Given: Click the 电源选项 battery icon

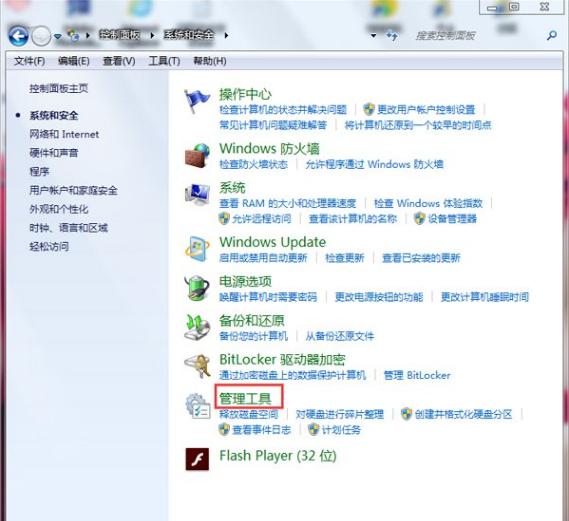Looking at the screenshot, I should tap(197, 288).
